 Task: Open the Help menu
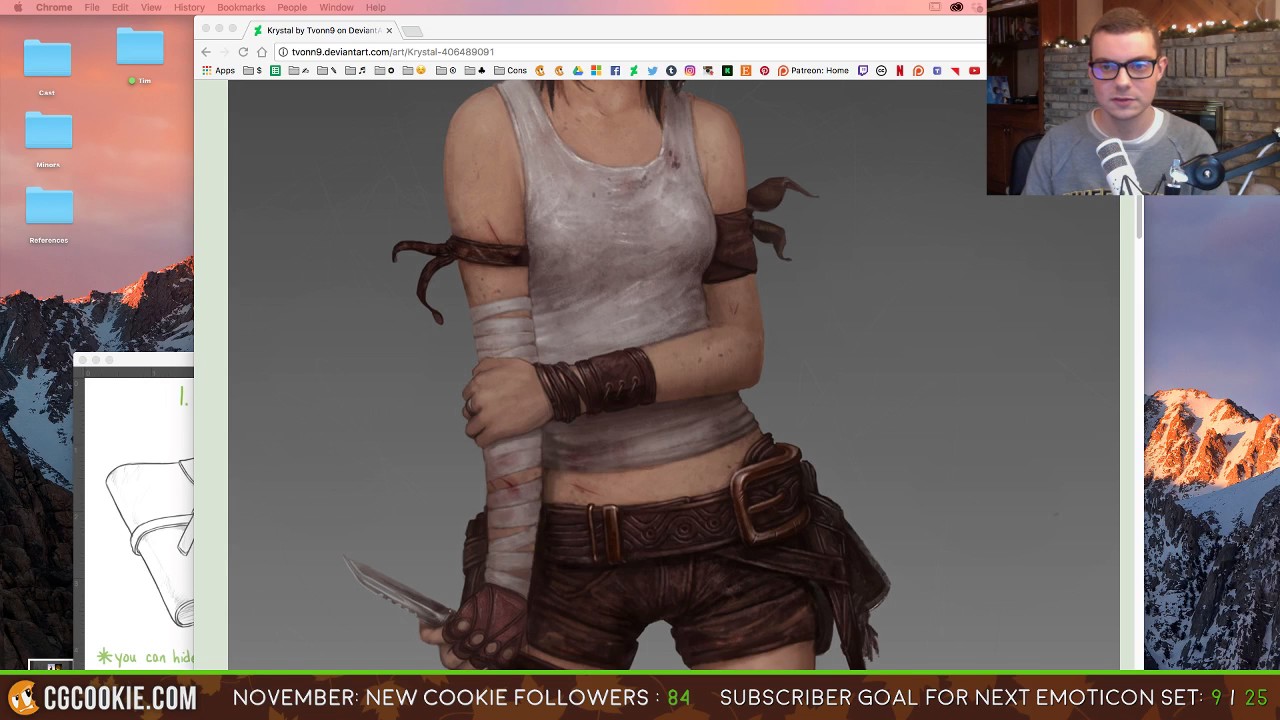(375, 7)
